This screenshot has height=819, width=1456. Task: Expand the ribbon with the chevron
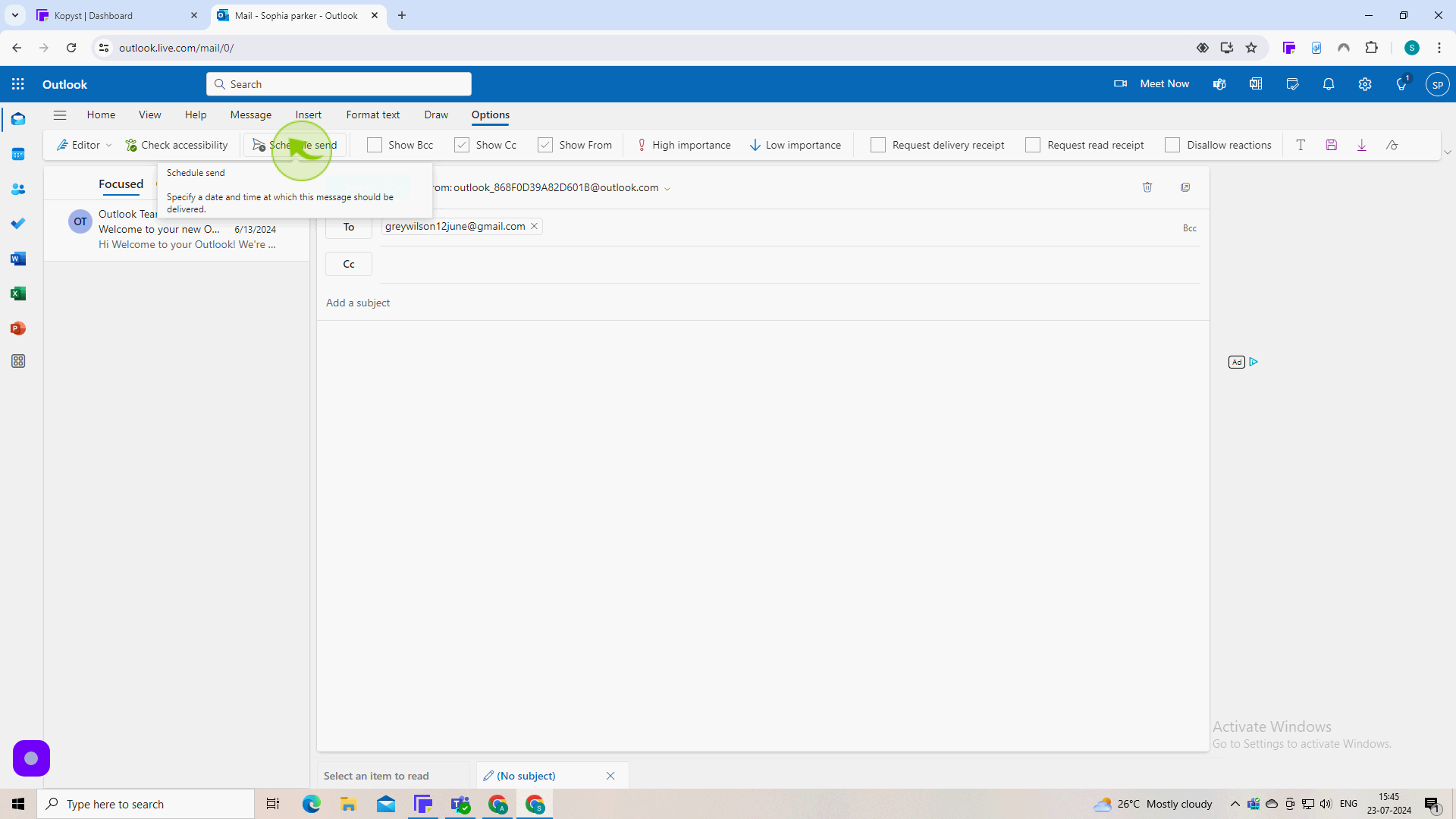pos(1447,152)
